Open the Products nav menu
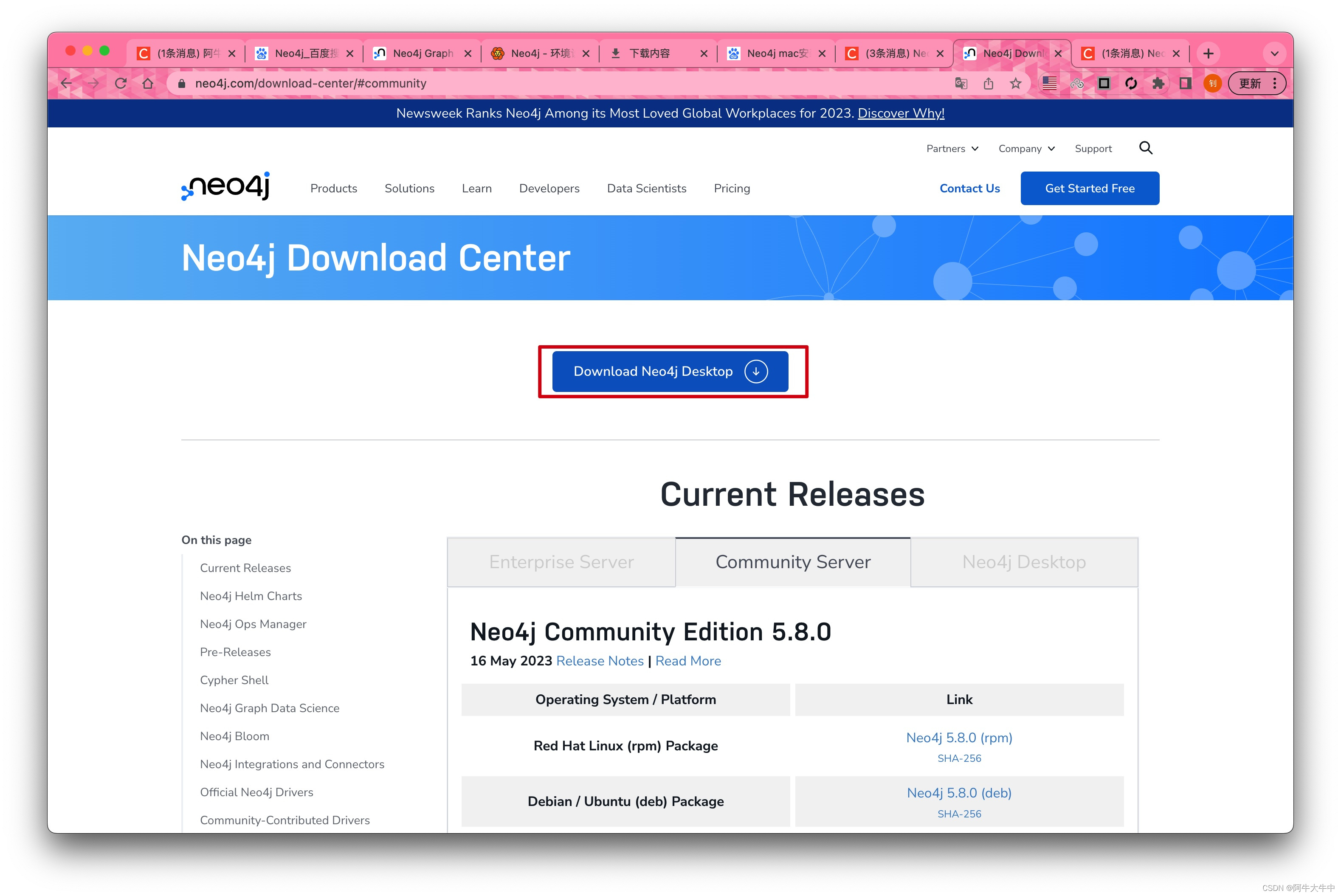 pos(334,188)
